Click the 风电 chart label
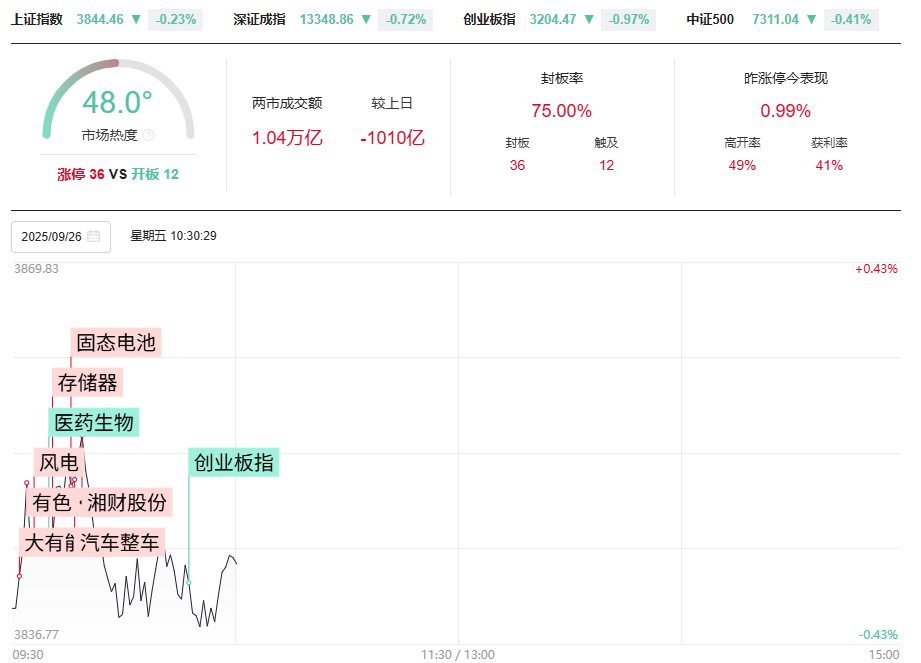The image size is (921, 663). pyautogui.click(x=58, y=463)
